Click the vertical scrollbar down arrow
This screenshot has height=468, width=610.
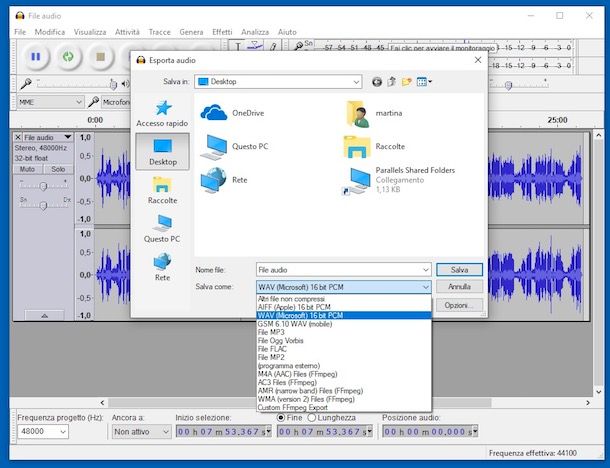point(599,392)
